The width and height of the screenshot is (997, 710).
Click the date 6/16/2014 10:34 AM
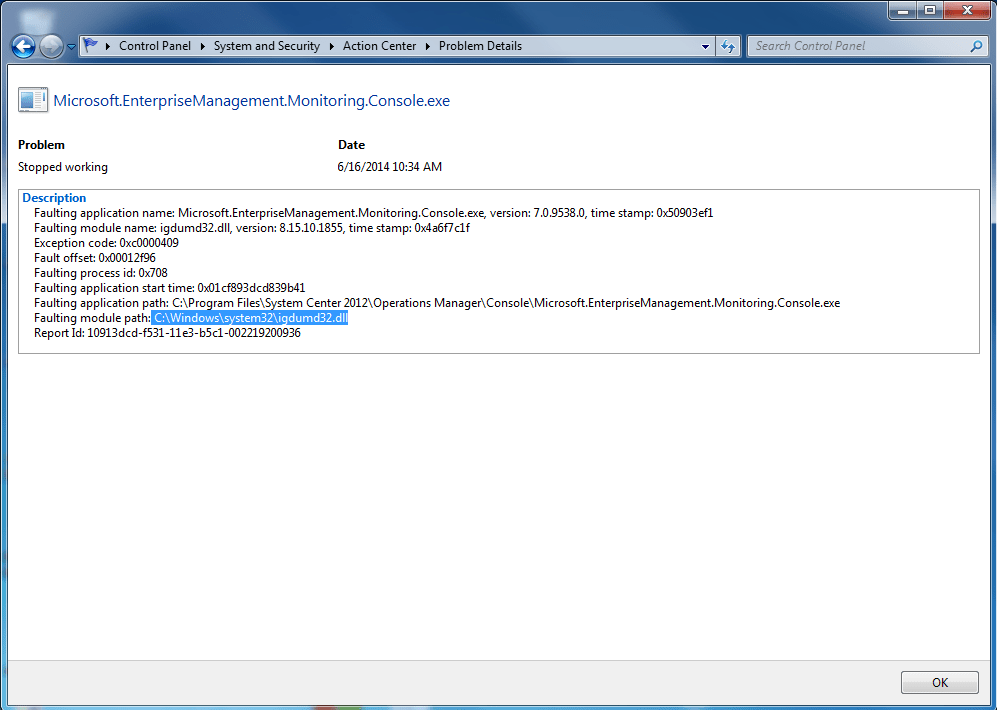click(x=389, y=167)
